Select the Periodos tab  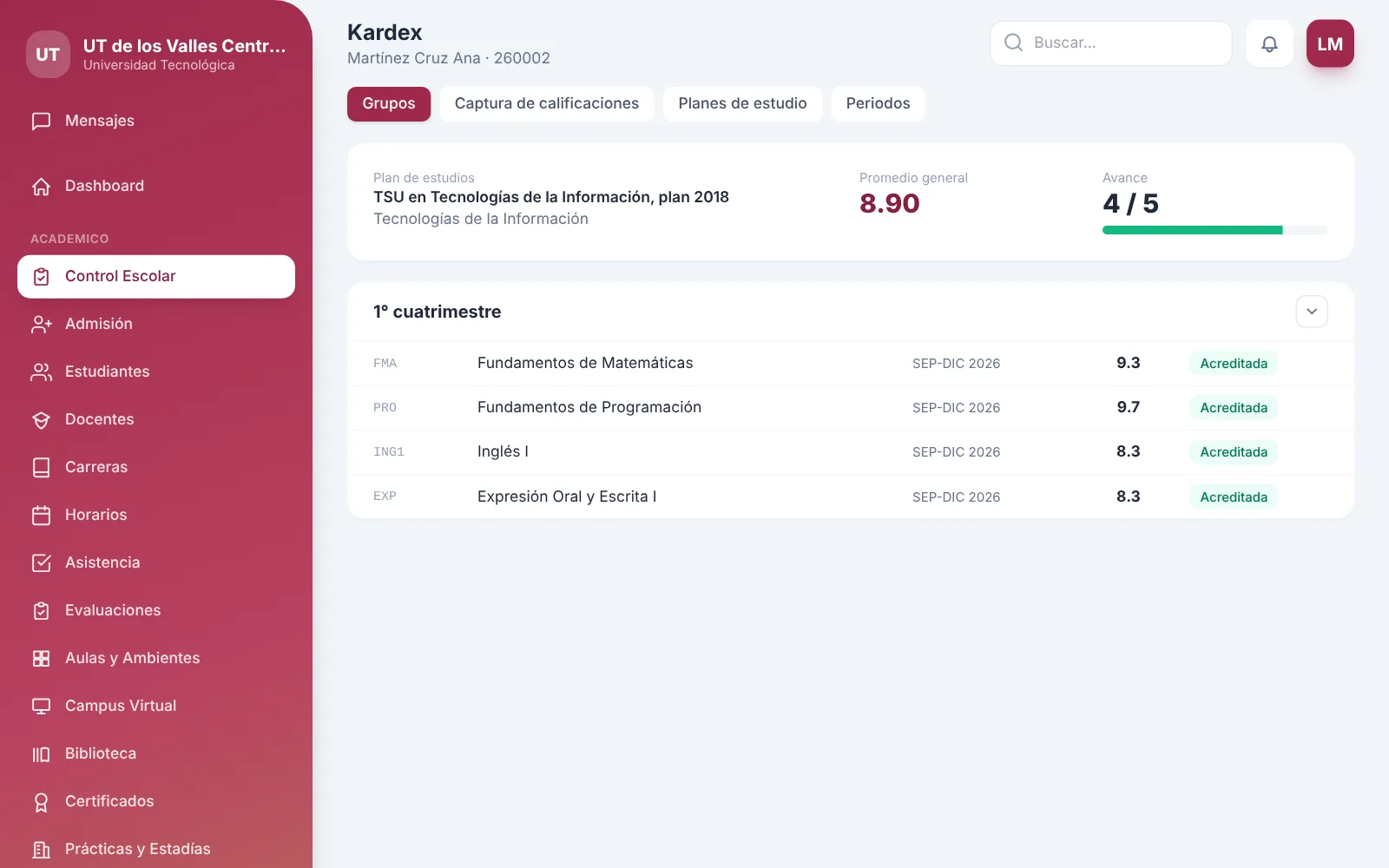(x=878, y=104)
